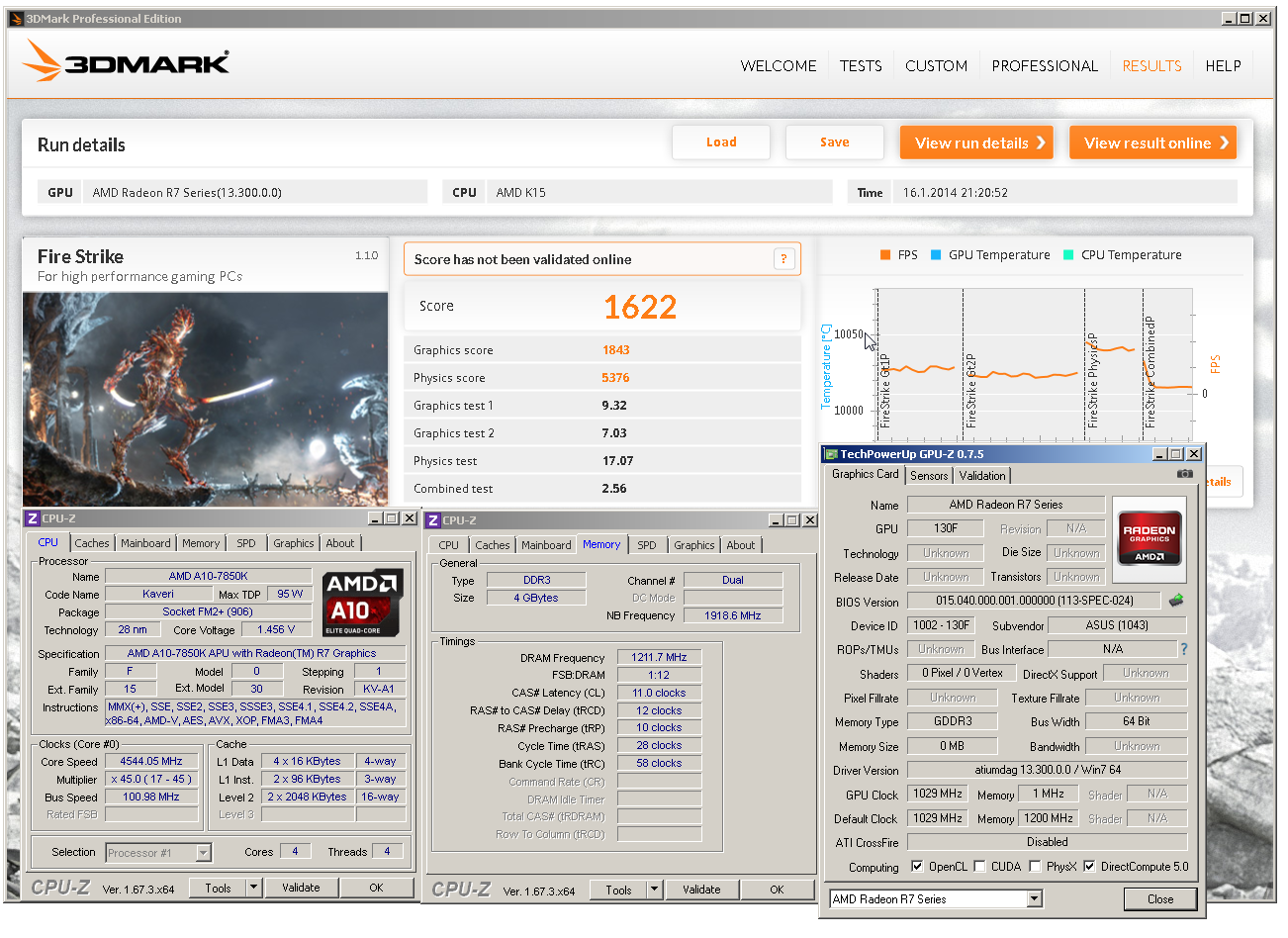
Task: Click the View result online button
Action: click(x=1153, y=142)
